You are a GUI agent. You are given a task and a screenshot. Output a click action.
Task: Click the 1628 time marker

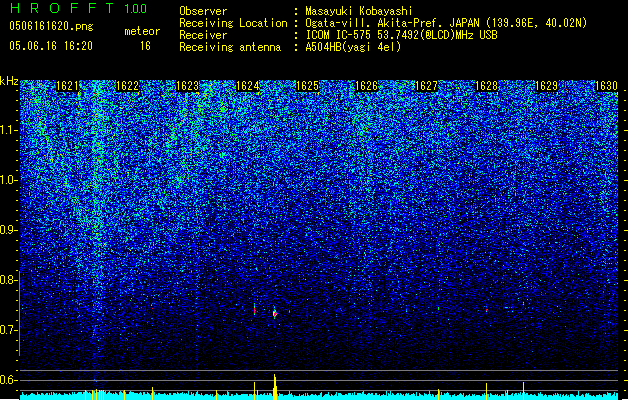tap(486, 86)
